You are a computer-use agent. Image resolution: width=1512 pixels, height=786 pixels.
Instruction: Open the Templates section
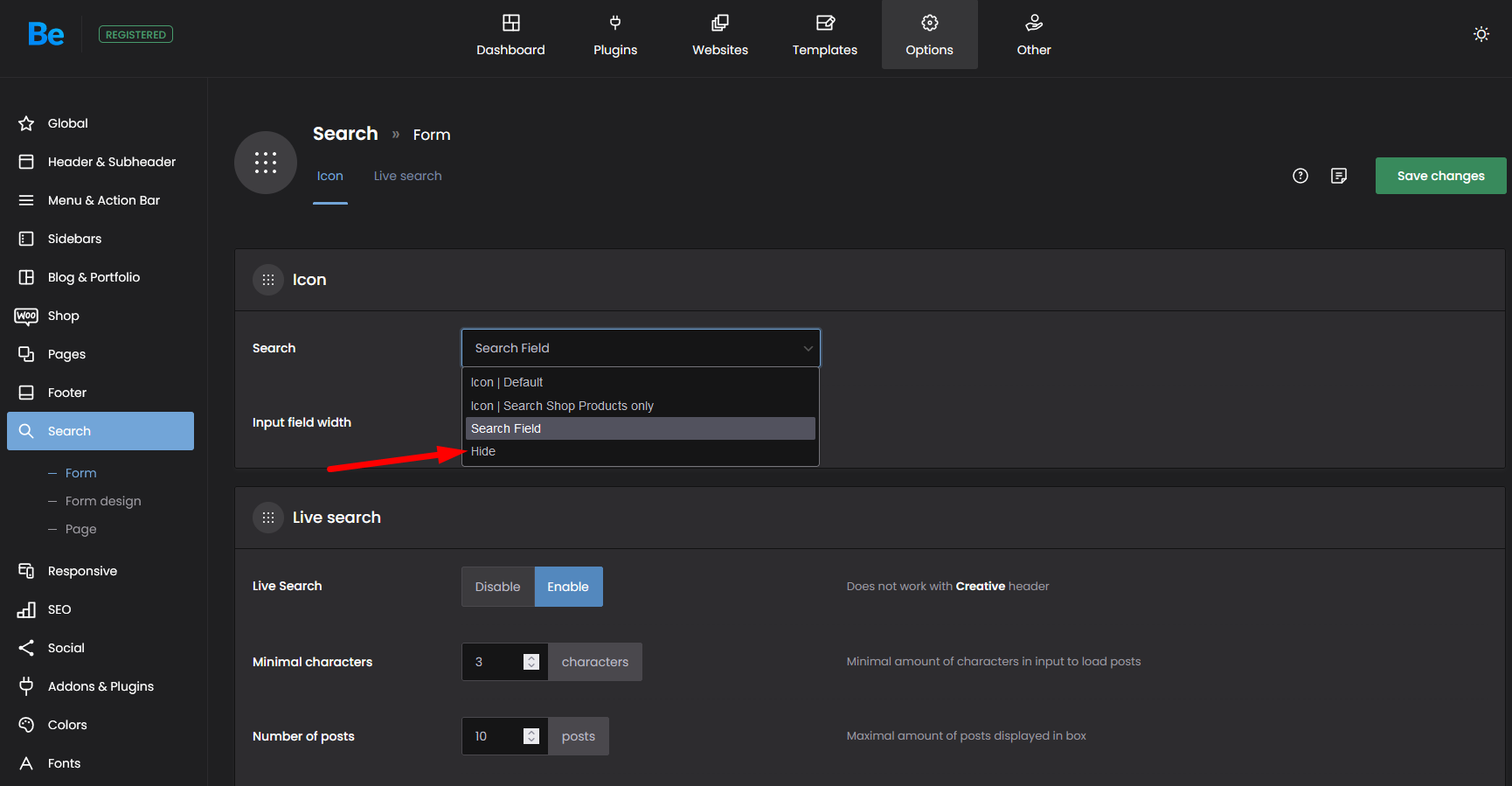[825, 35]
